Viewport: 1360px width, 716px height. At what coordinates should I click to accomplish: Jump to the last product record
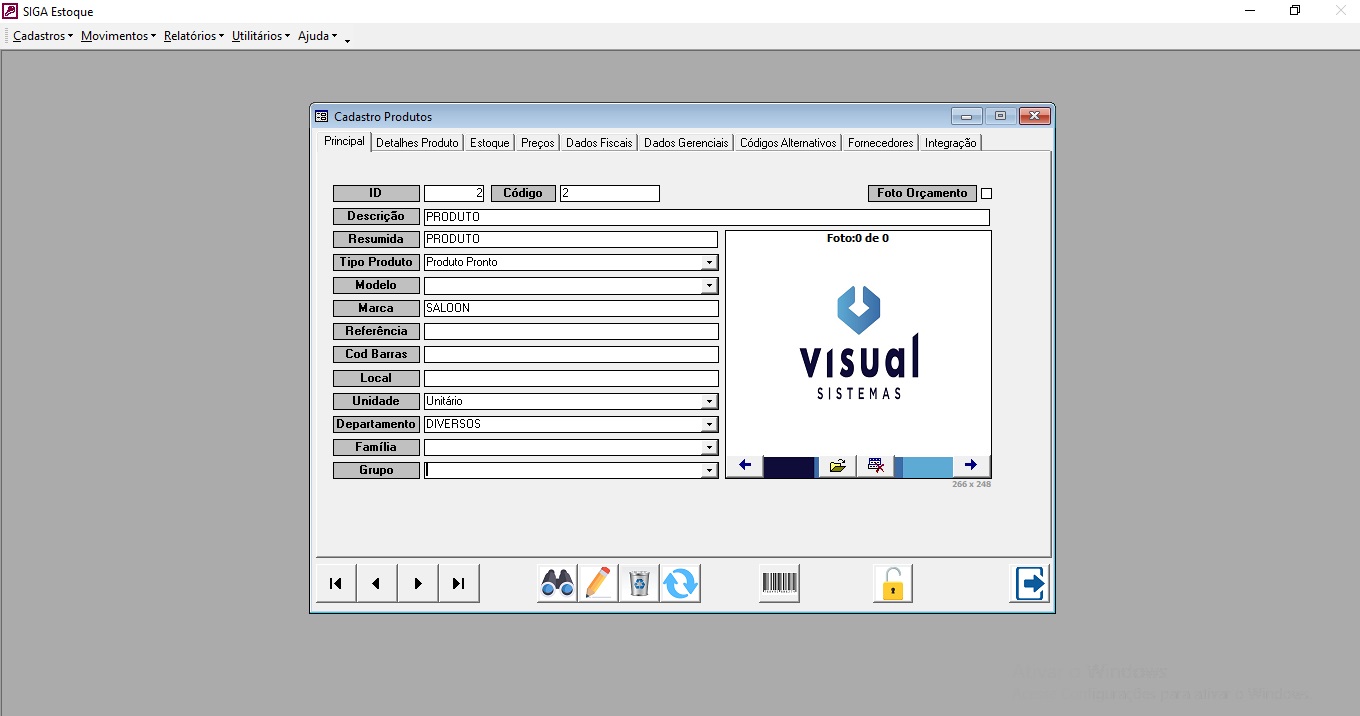459,583
